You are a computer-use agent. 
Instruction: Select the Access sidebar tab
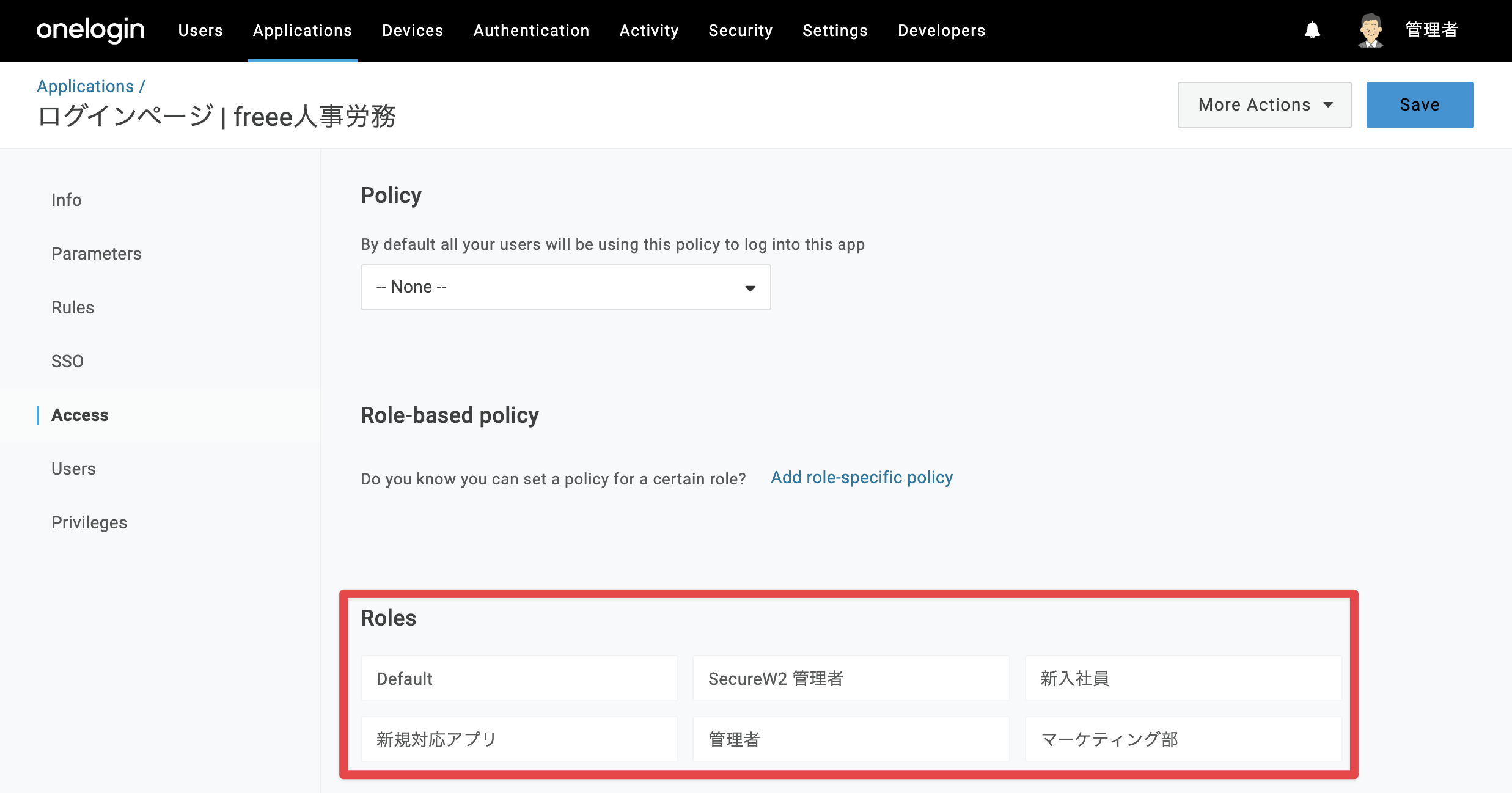coord(79,415)
